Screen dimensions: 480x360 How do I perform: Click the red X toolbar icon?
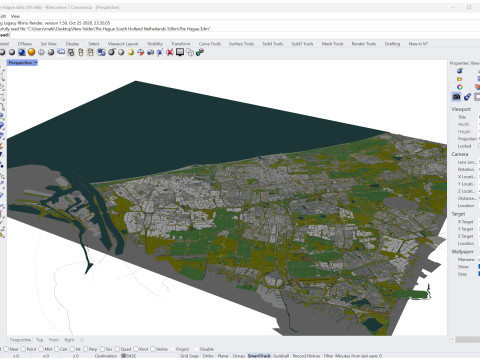170,52
